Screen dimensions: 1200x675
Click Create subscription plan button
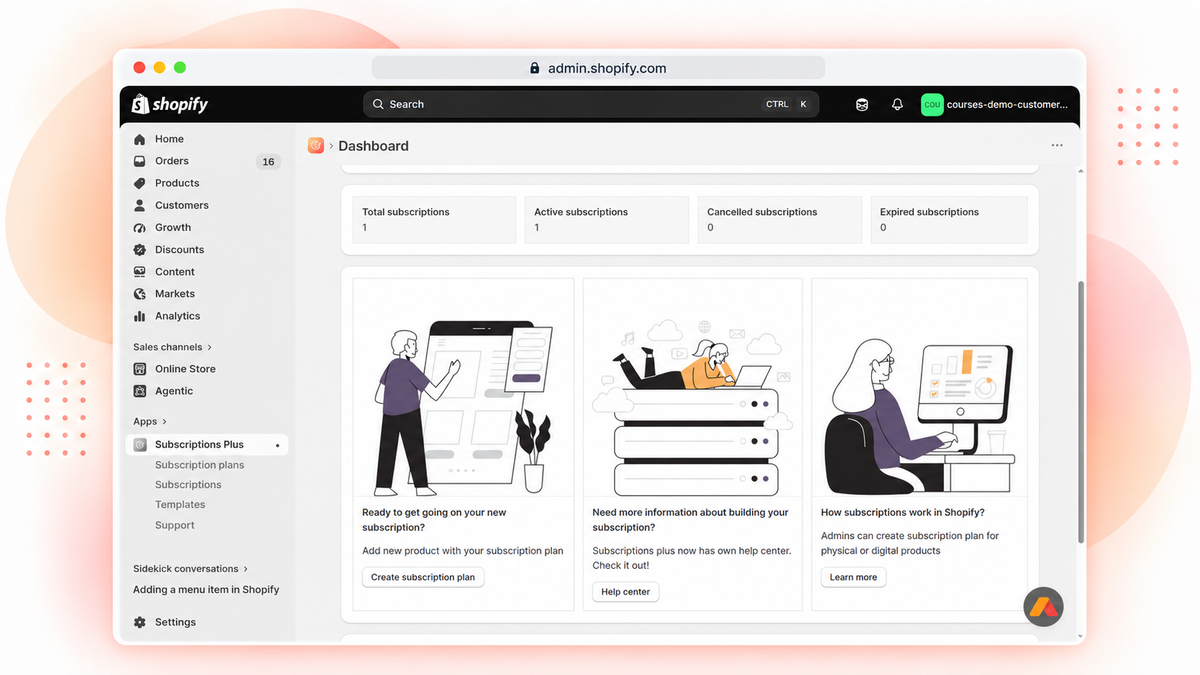423,577
